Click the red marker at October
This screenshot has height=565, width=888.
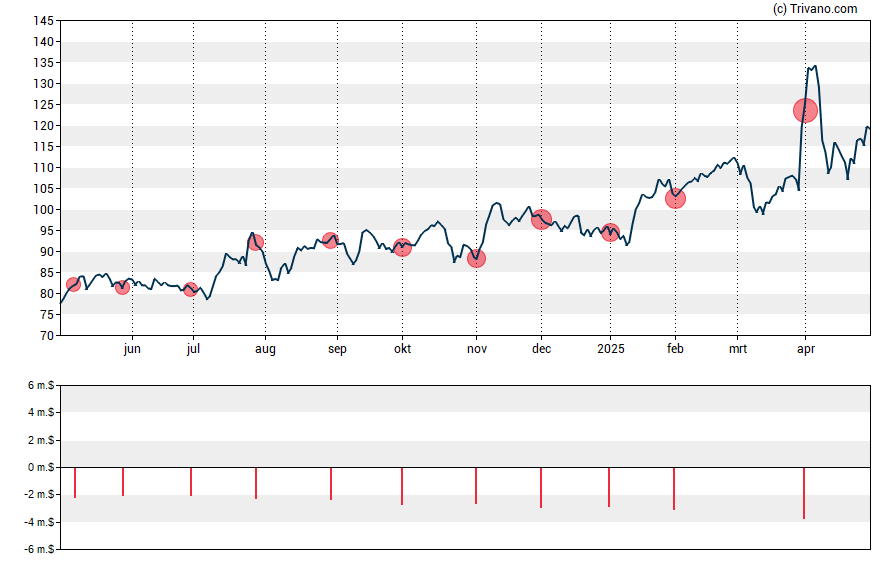[402, 247]
